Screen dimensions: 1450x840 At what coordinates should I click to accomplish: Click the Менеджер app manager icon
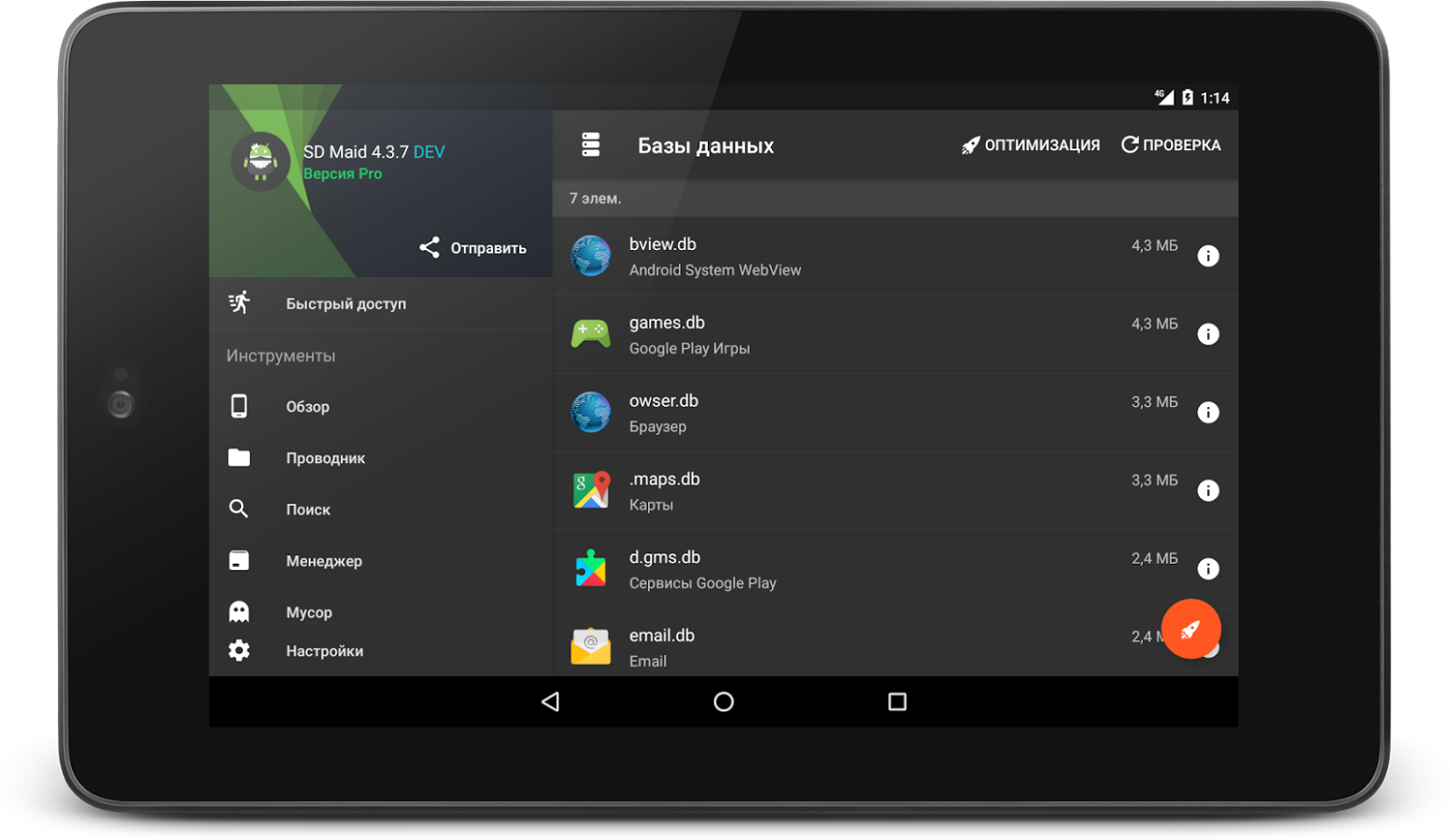coord(239,560)
